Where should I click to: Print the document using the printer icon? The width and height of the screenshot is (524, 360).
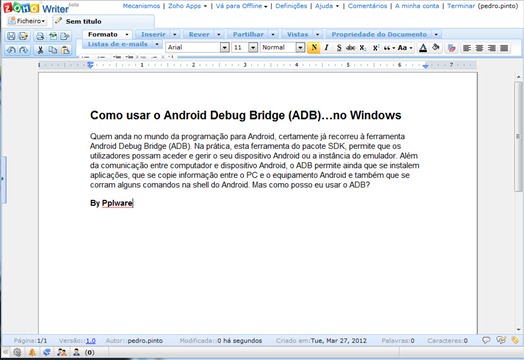coord(40,36)
